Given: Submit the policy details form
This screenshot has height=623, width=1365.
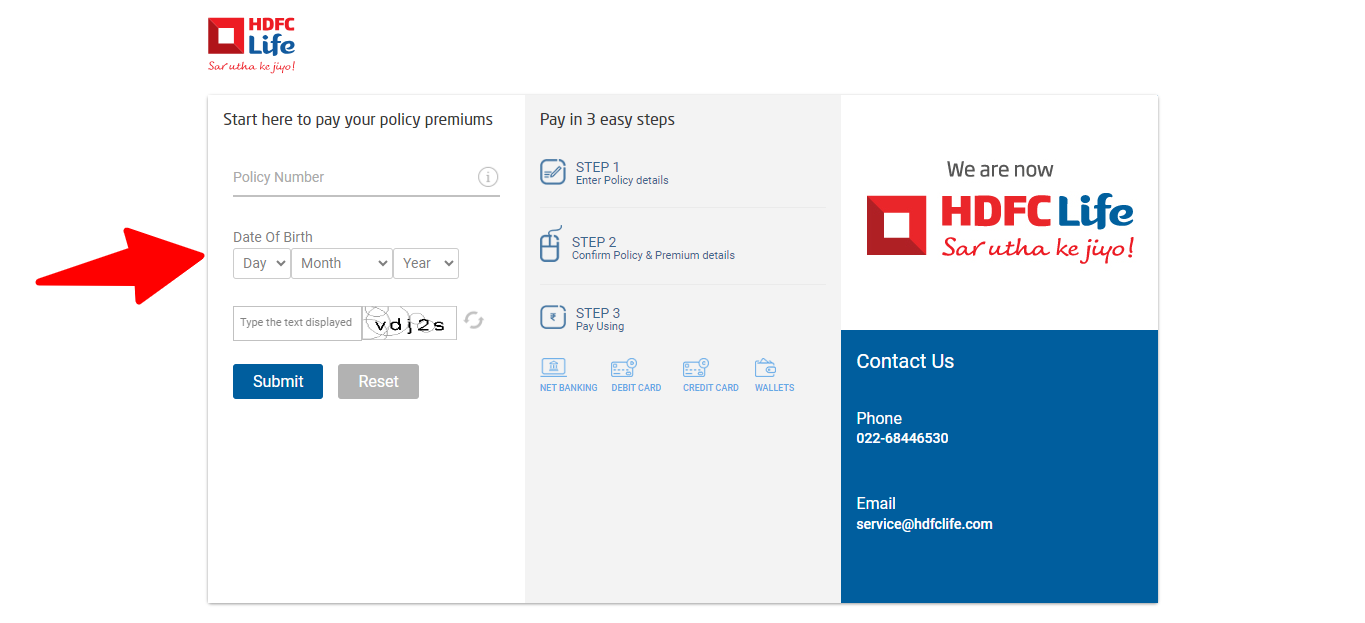Looking at the screenshot, I should 278,381.
